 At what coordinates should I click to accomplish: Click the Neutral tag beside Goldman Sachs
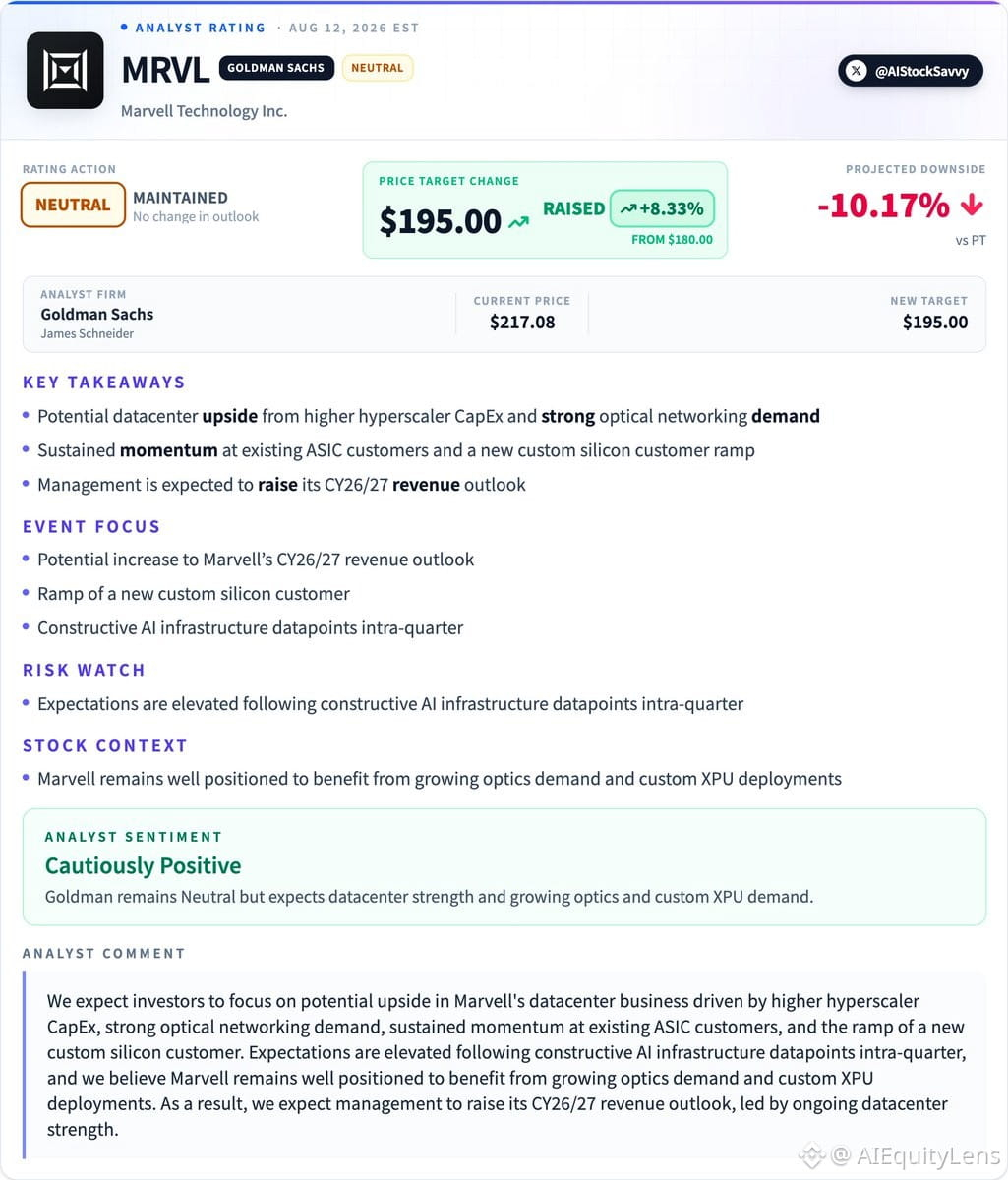(x=378, y=68)
